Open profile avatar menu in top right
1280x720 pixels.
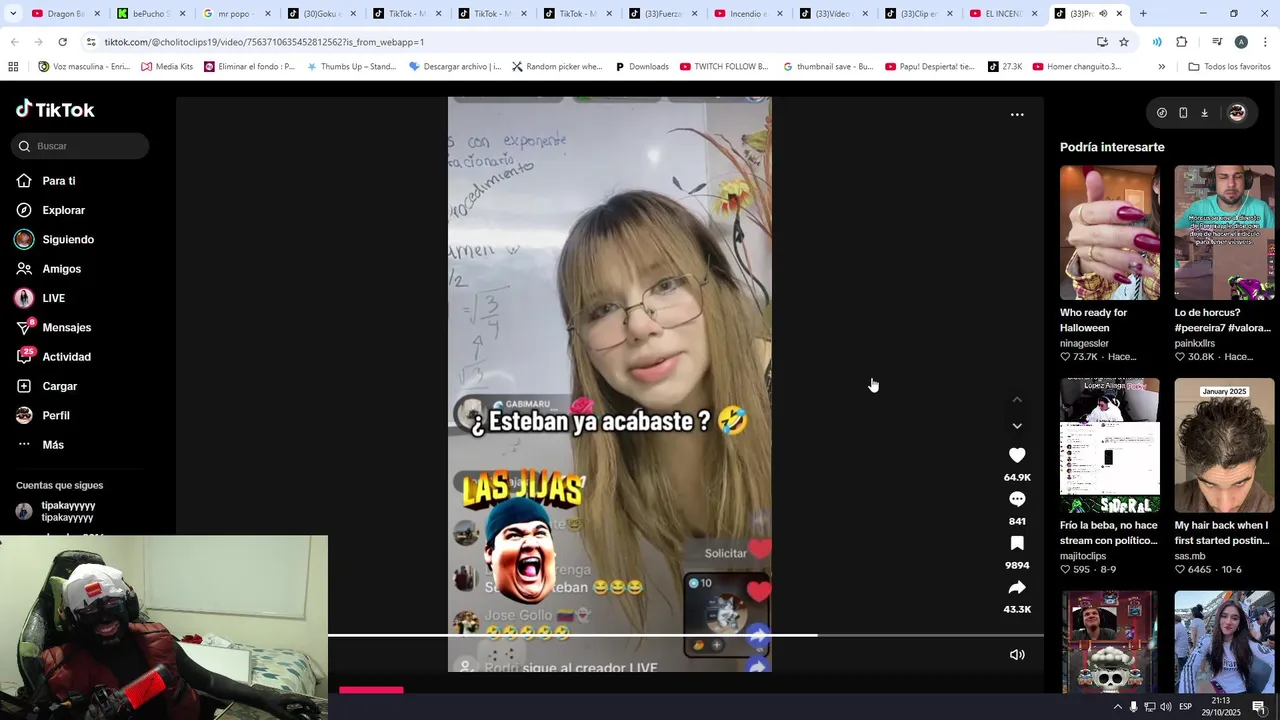(x=1237, y=113)
